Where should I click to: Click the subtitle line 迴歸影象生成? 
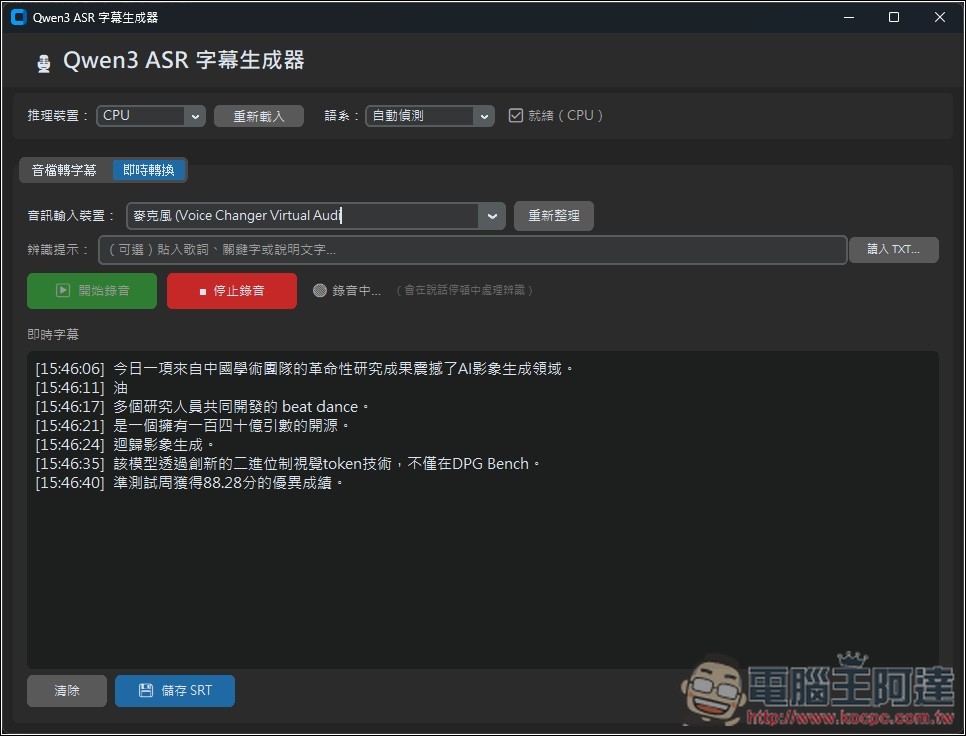(125, 445)
